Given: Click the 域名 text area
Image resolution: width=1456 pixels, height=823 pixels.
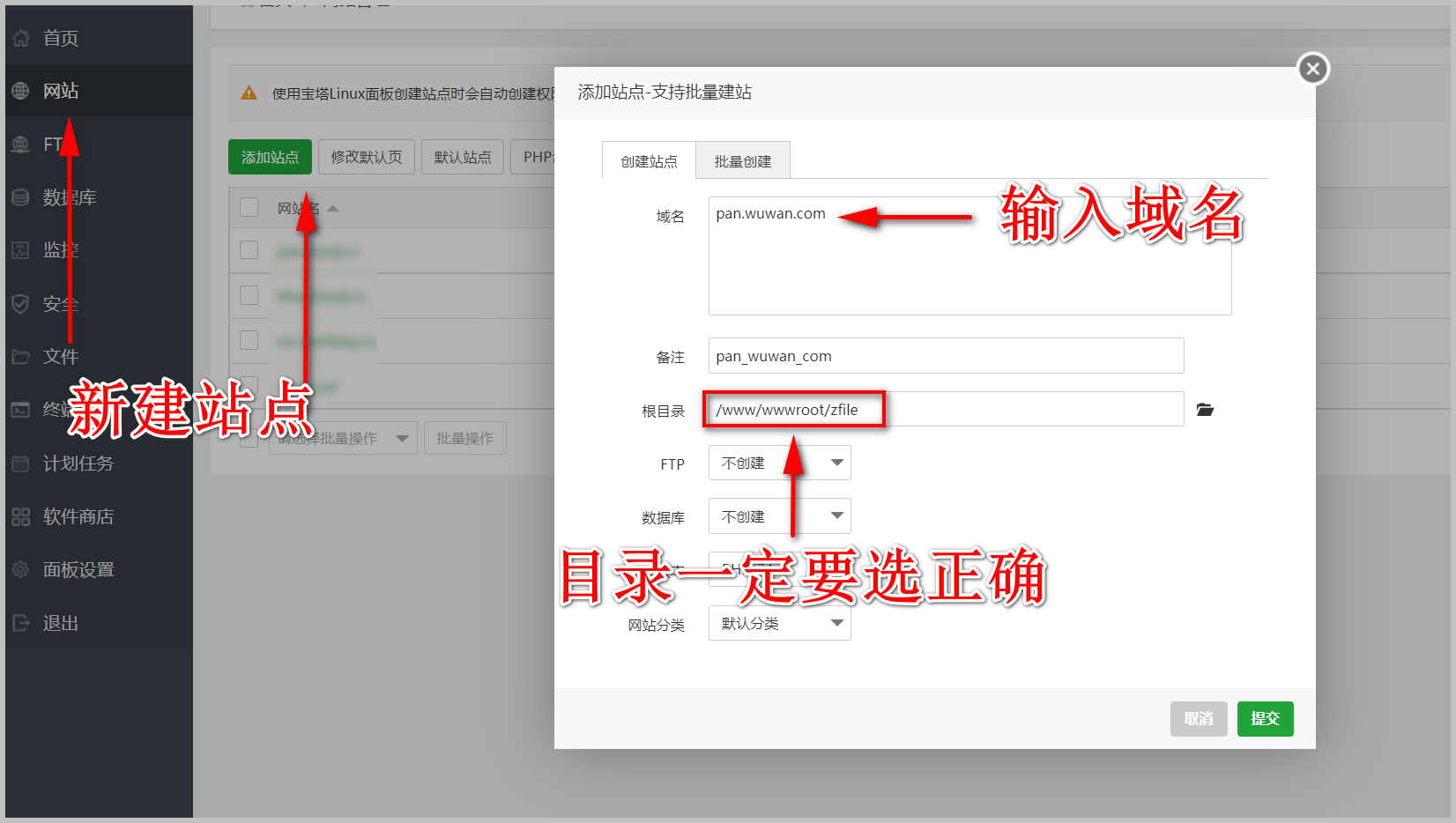Looking at the screenshot, I should (x=969, y=256).
